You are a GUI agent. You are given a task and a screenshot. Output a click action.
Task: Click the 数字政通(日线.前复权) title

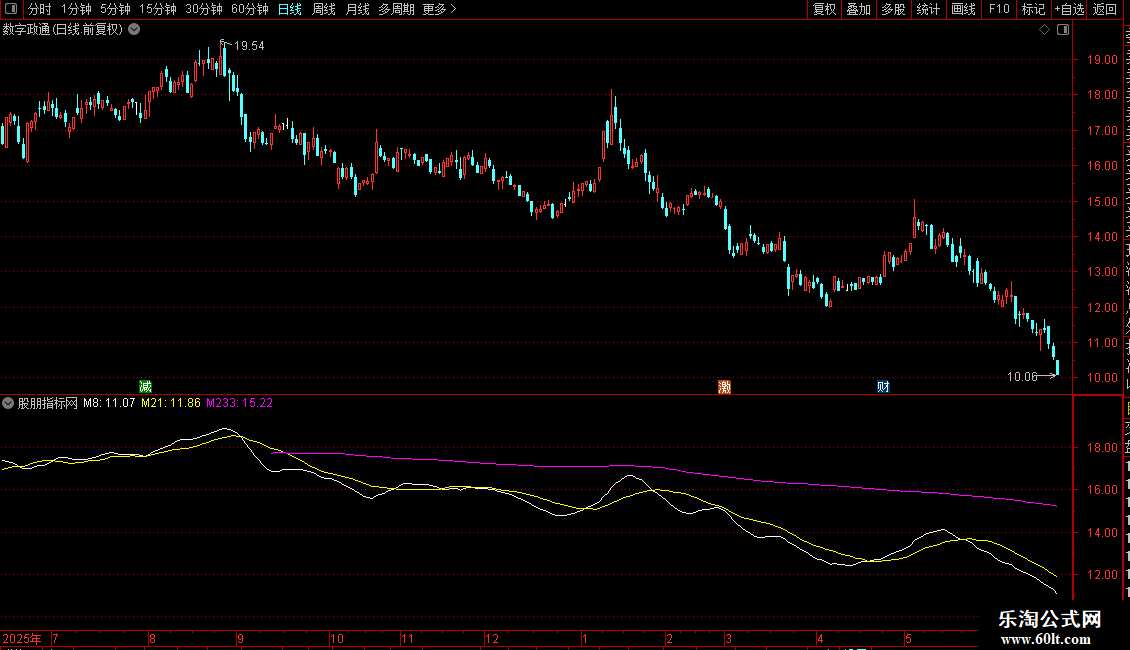click(x=63, y=30)
